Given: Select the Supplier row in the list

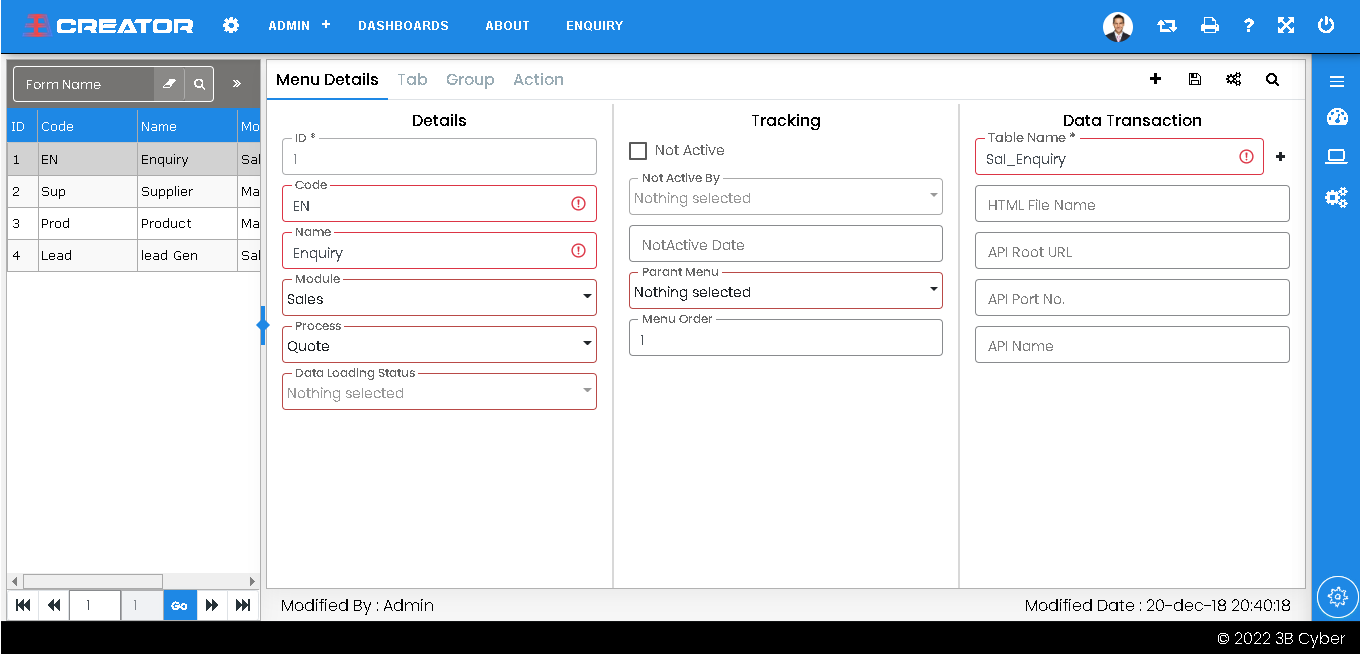Looking at the screenshot, I should [166, 191].
